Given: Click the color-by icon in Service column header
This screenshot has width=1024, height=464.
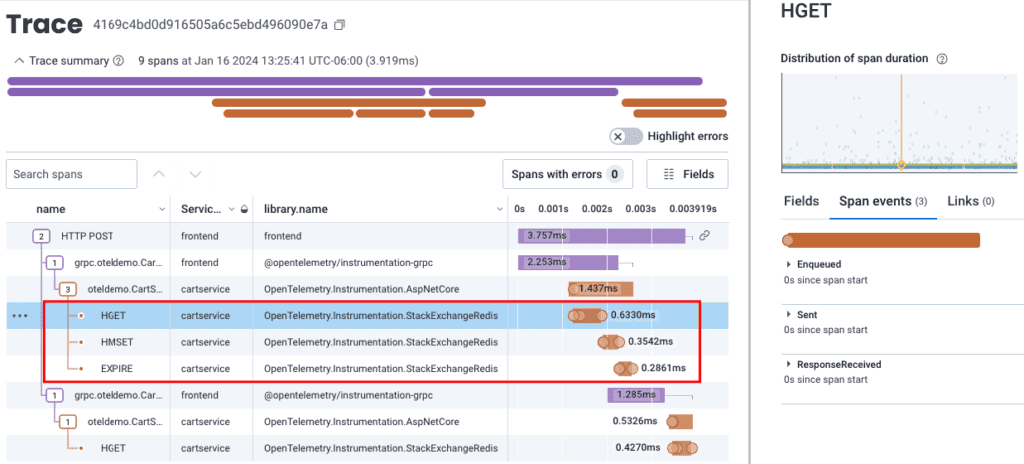Looking at the screenshot, I should (245, 209).
